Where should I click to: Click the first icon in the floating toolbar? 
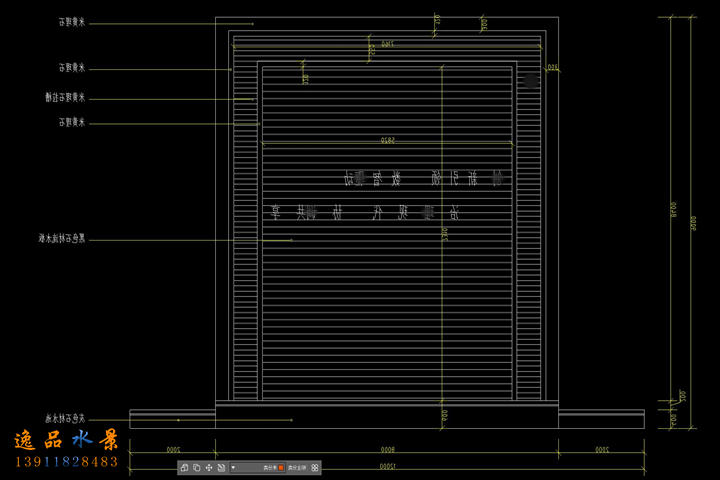coord(185,467)
